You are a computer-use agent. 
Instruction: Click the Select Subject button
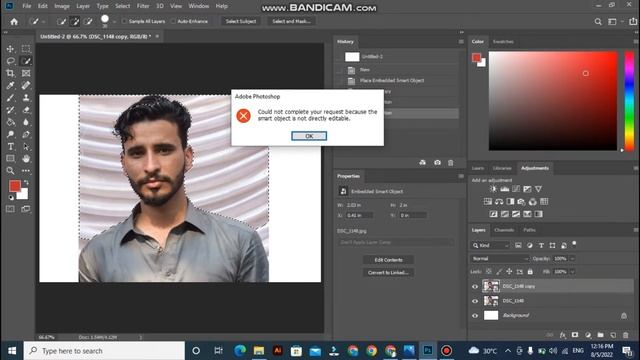tap(241, 21)
